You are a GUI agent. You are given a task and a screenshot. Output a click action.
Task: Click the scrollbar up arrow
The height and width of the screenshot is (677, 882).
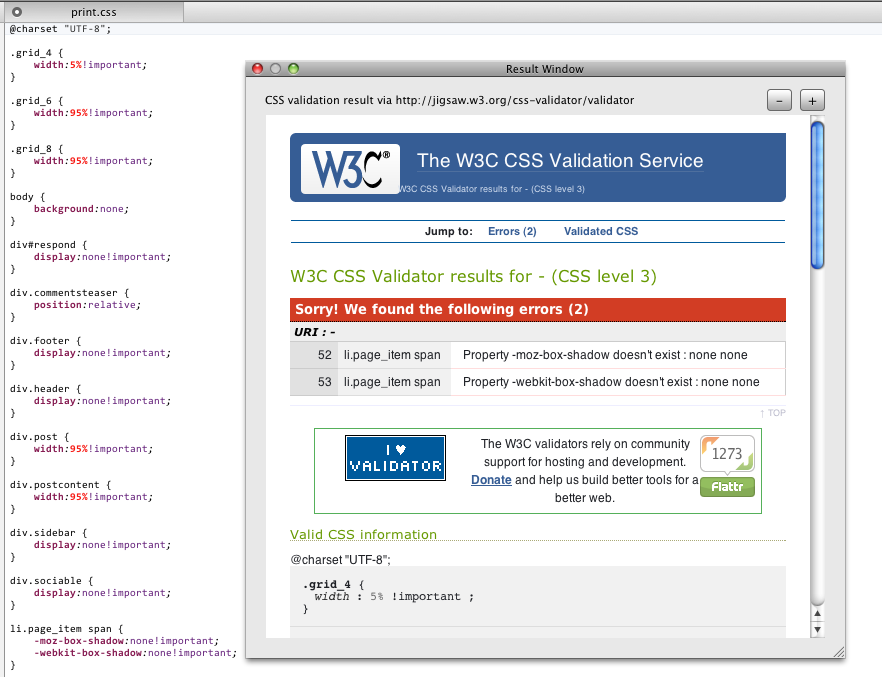(x=817, y=613)
